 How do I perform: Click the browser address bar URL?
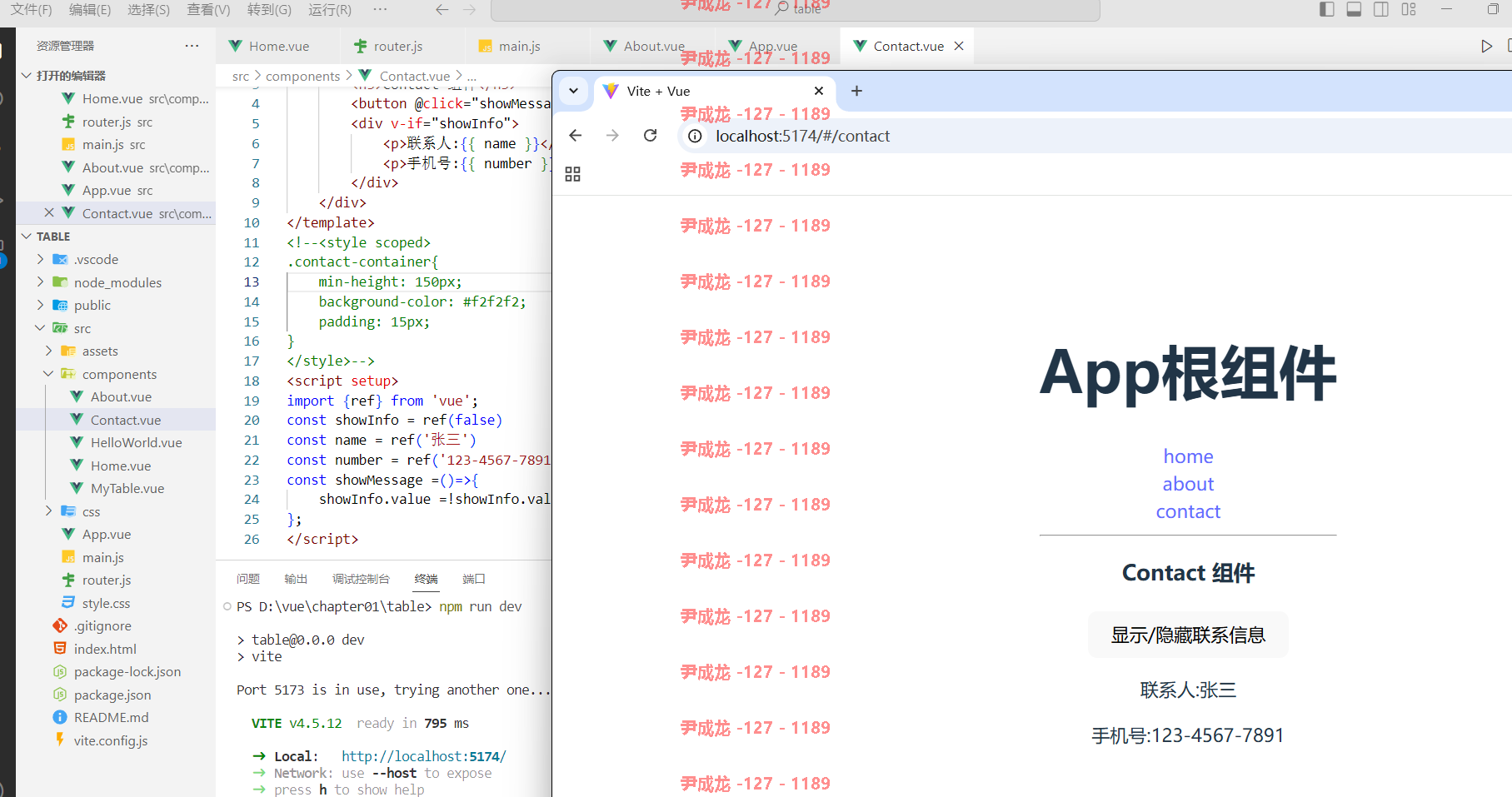[x=802, y=136]
